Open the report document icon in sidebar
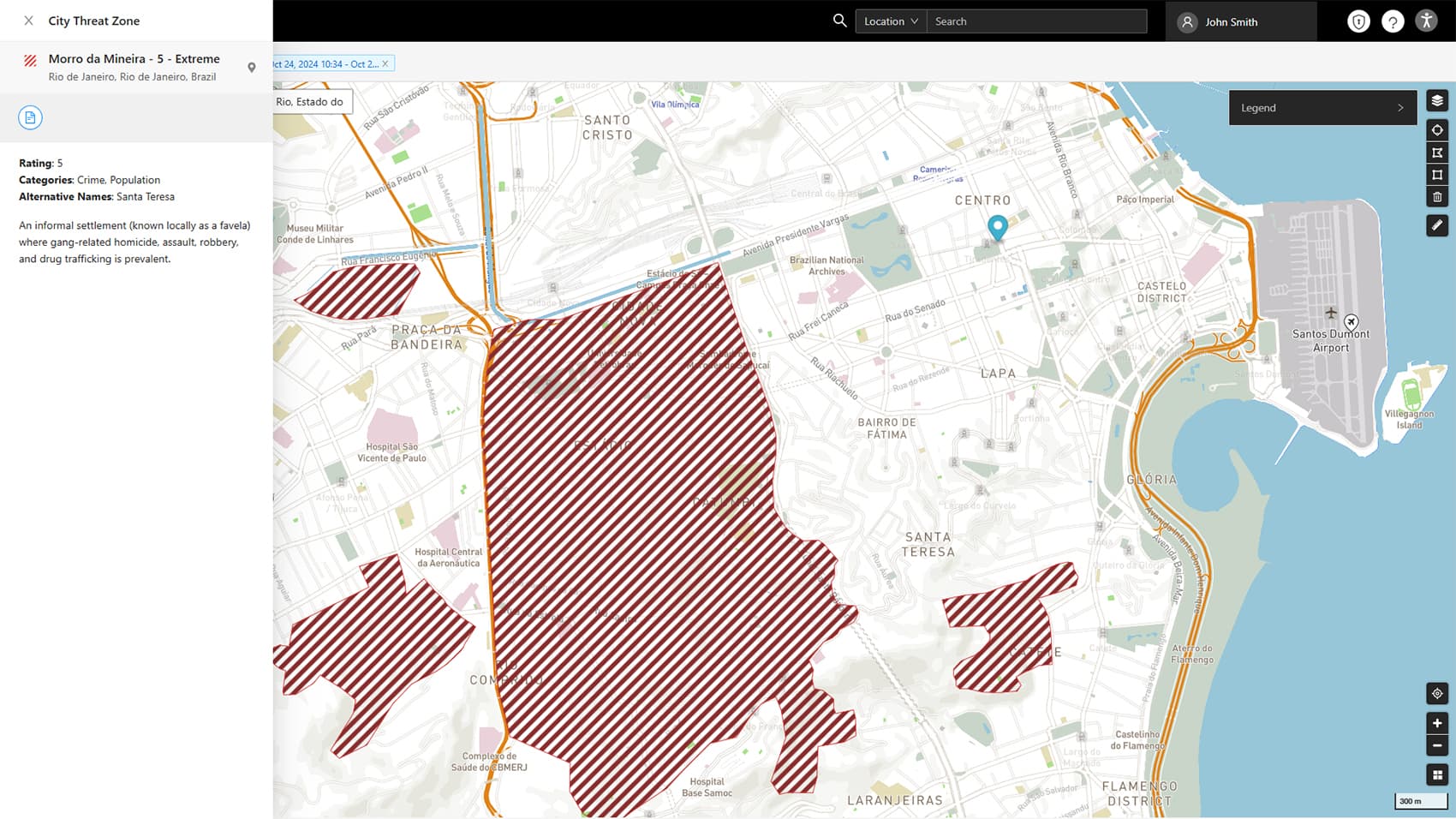Screen dimensions: 1456x819 click(30, 117)
